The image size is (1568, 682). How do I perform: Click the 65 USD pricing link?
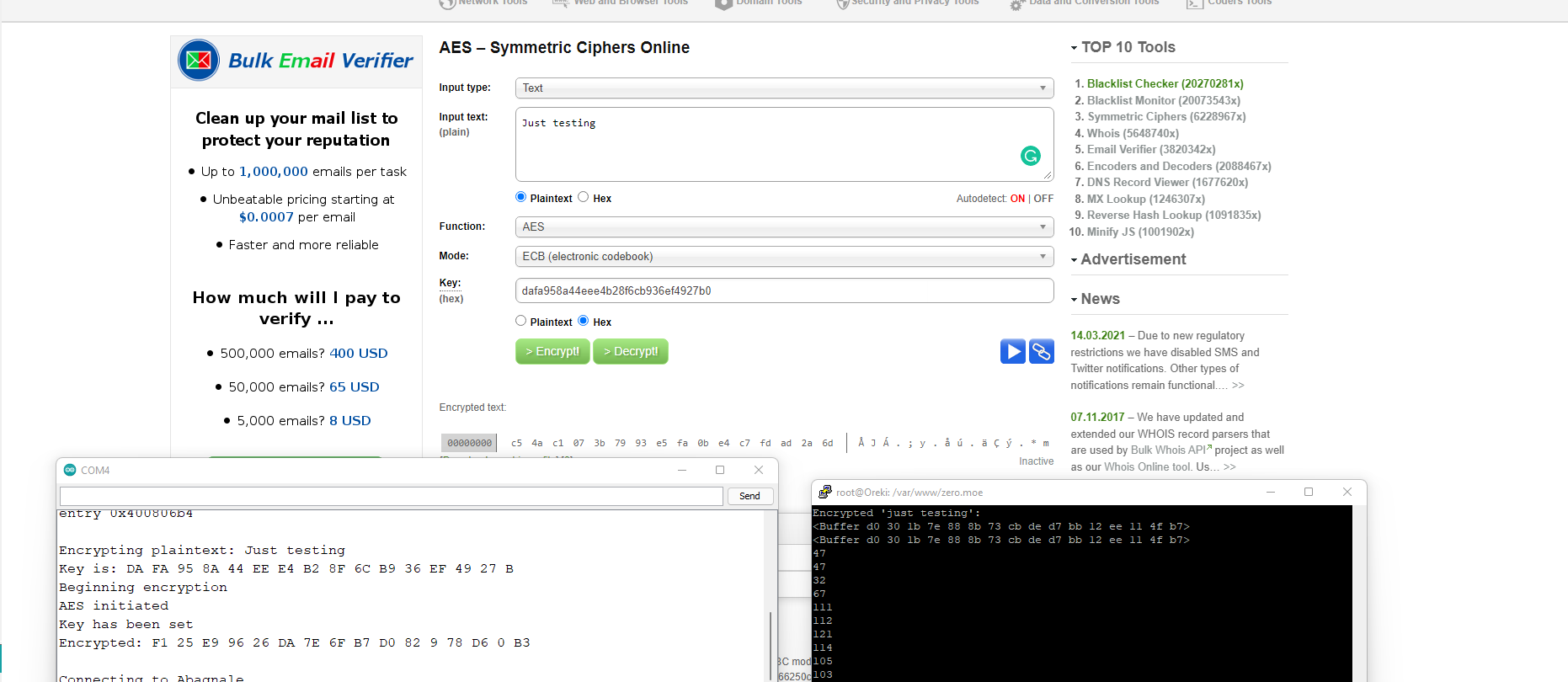pyautogui.click(x=355, y=386)
